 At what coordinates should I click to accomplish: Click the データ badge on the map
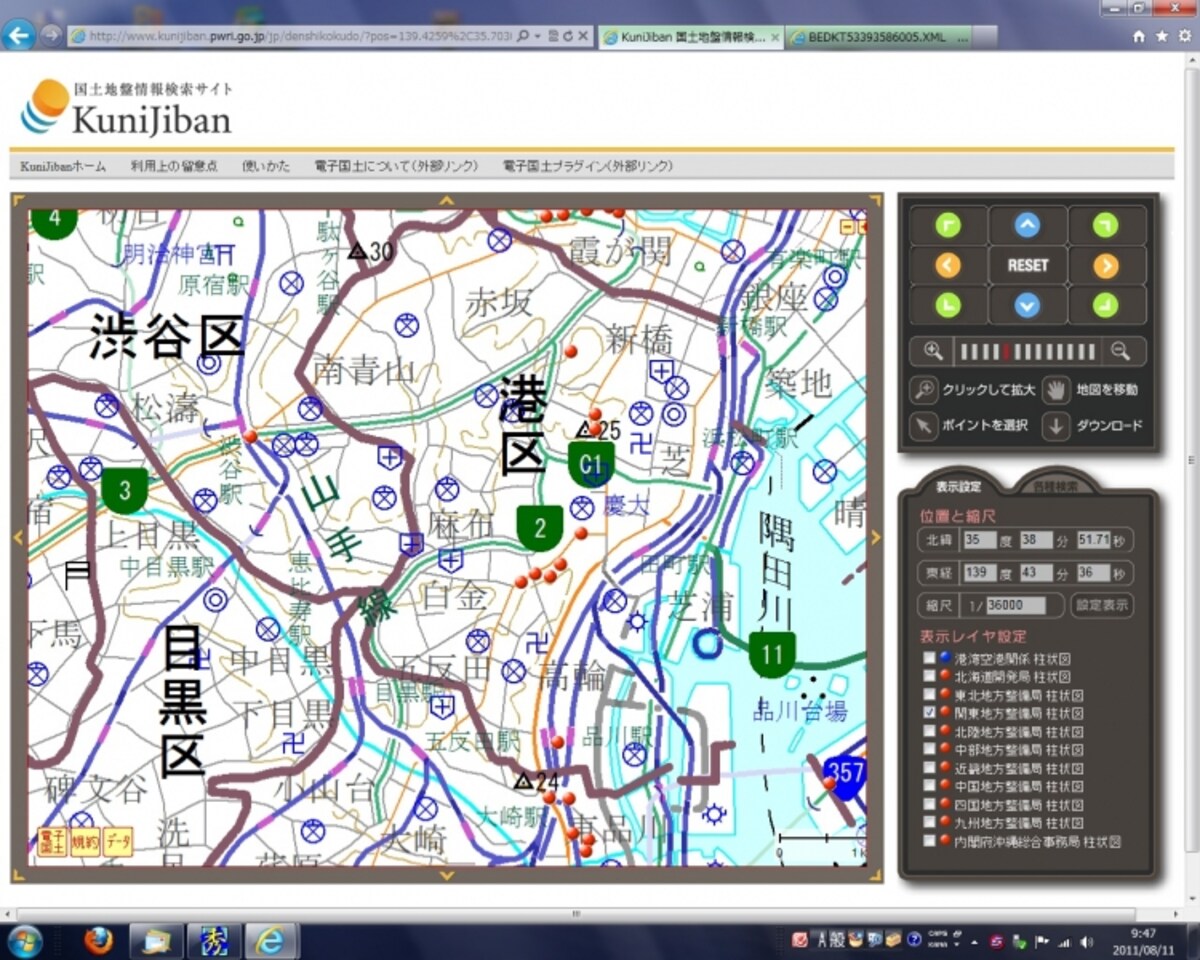118,842
